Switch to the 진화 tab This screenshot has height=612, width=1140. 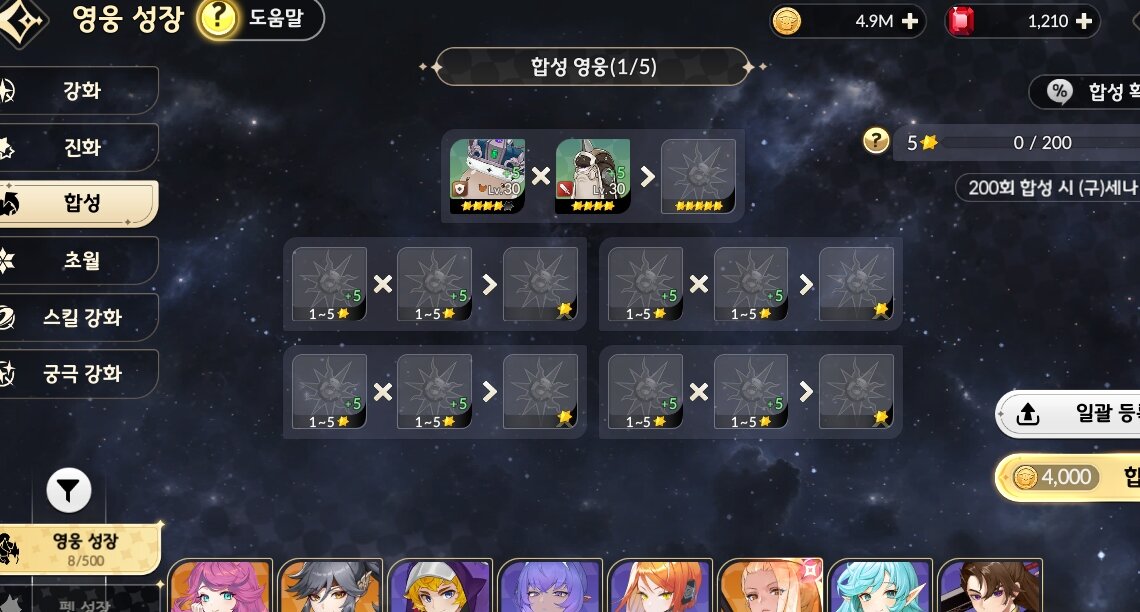(79, 148)
